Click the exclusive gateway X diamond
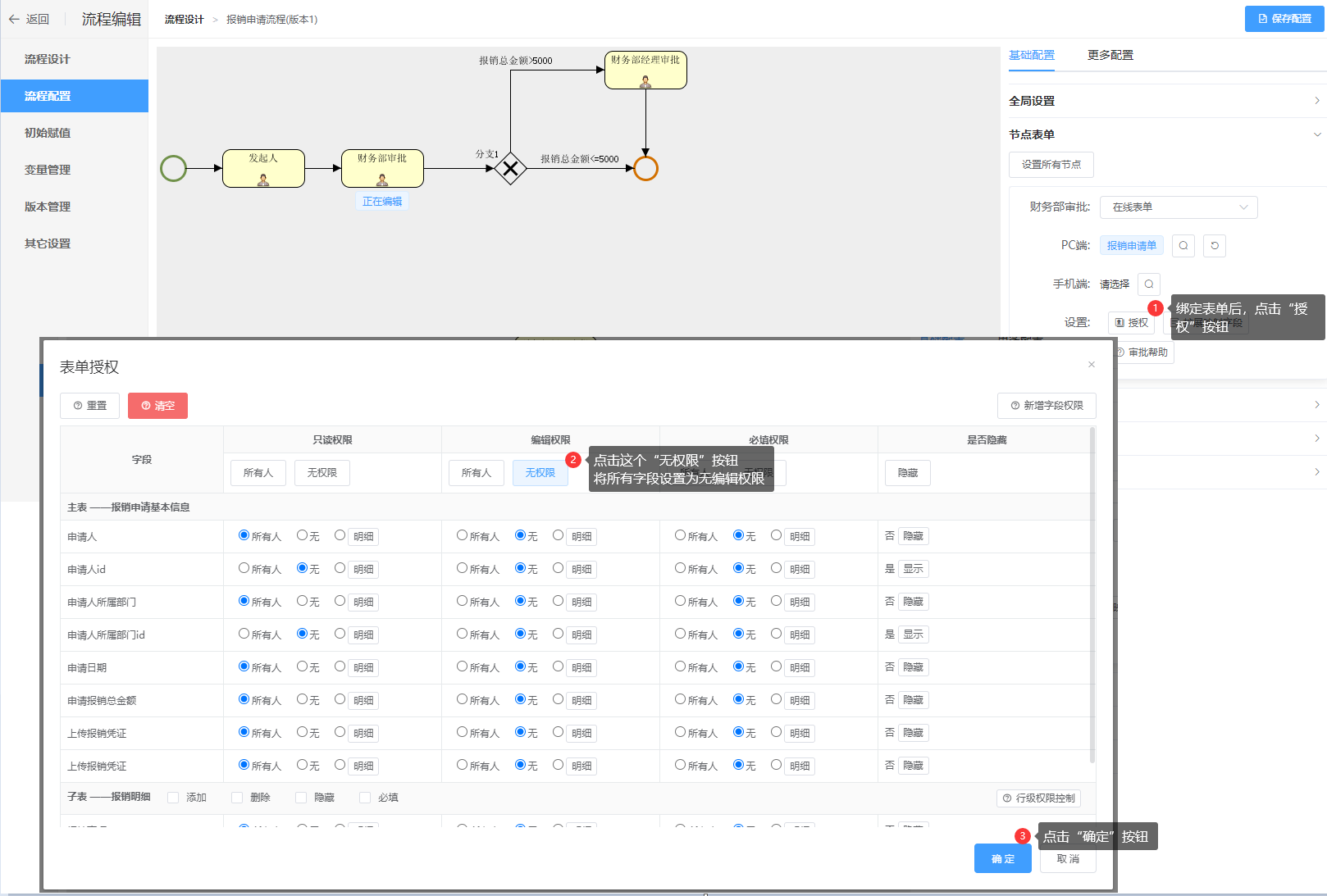This screenshot has height=896, width=1327. [510, 169]
